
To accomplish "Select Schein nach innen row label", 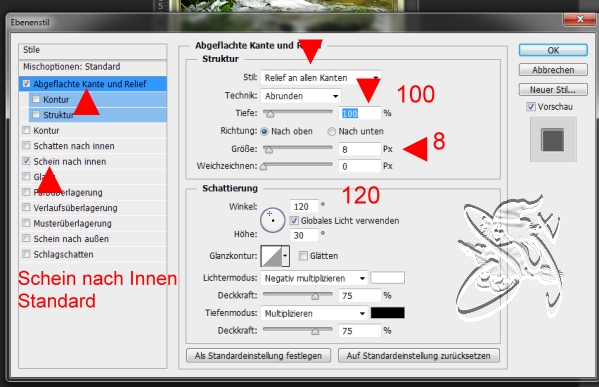I will tap(70, 162).
